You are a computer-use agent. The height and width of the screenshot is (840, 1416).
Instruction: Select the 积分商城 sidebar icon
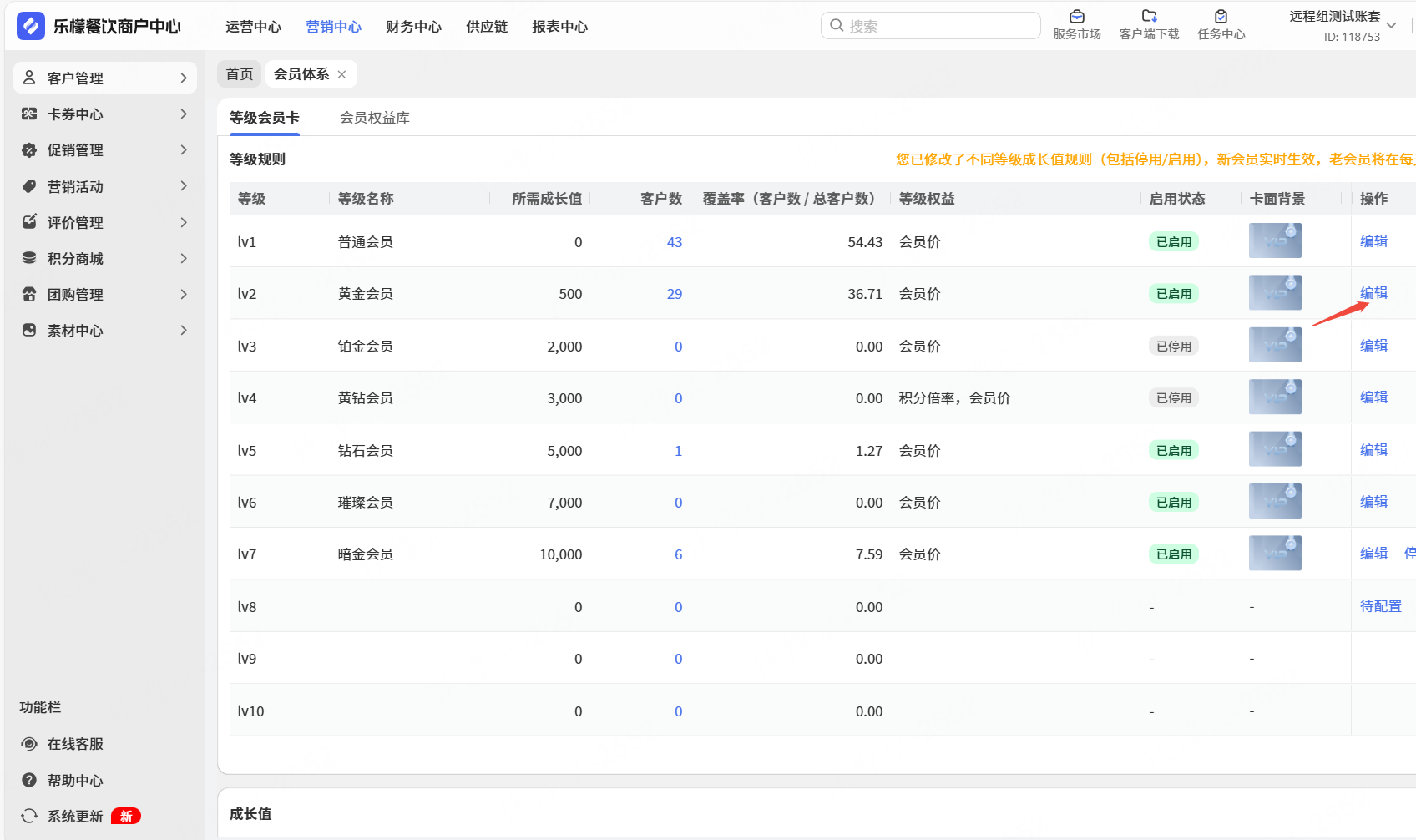(x=29, y=258)
